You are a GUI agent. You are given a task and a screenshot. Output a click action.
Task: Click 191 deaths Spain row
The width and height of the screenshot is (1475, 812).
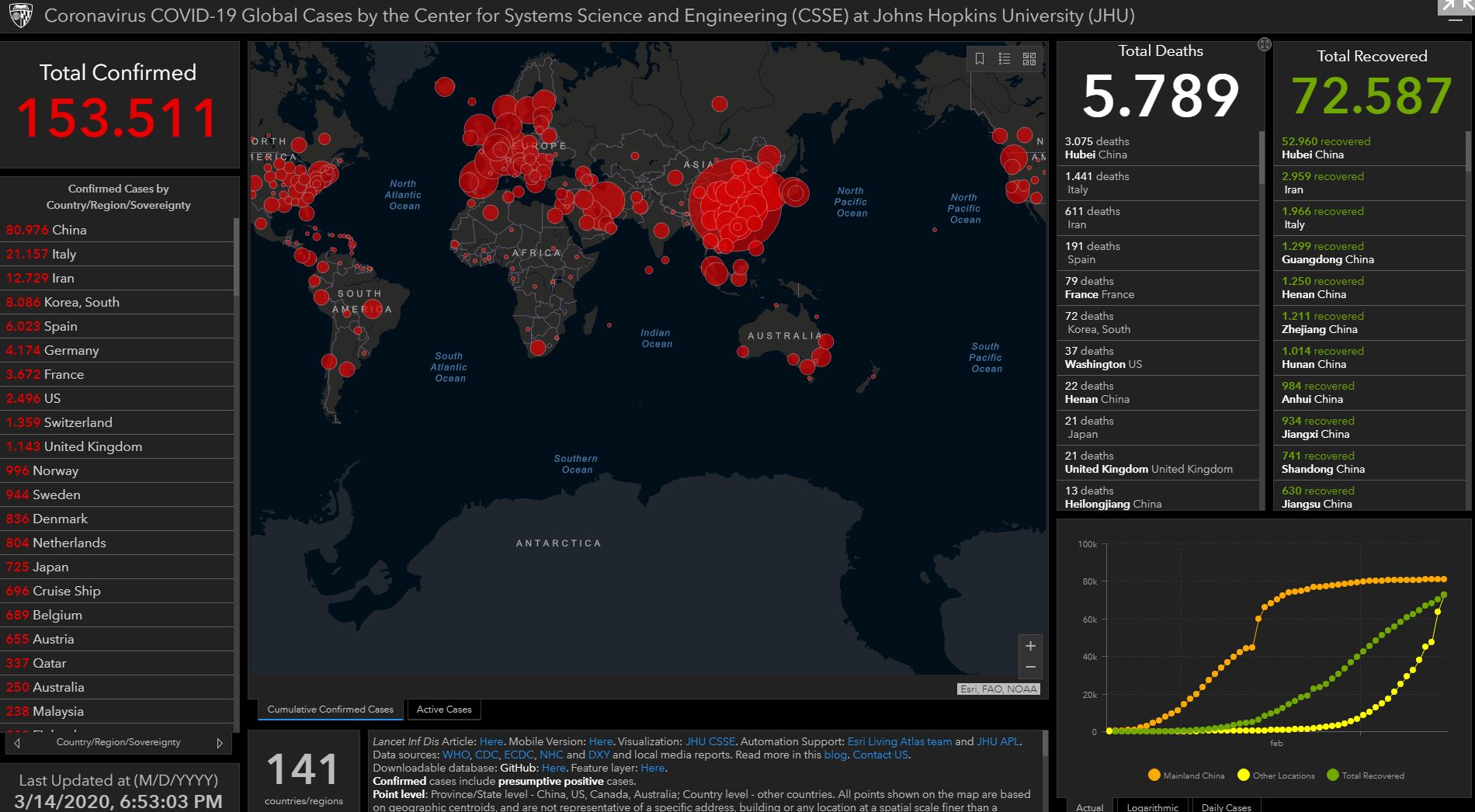click(1157, 252)
